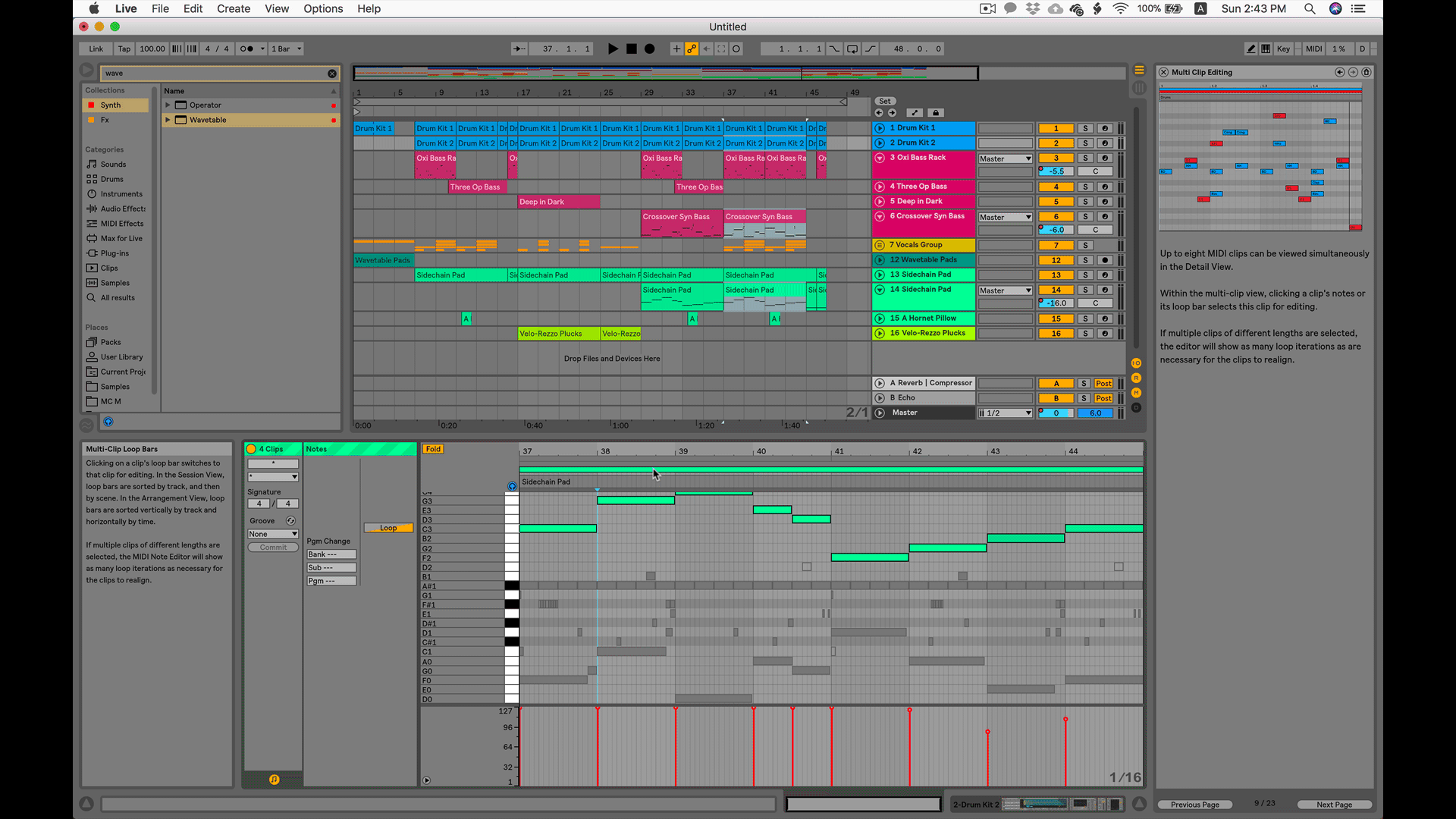Click the Arrangement Record button
The width and height of the screenshot is (1456, 819).
click(x=650, y=49)
